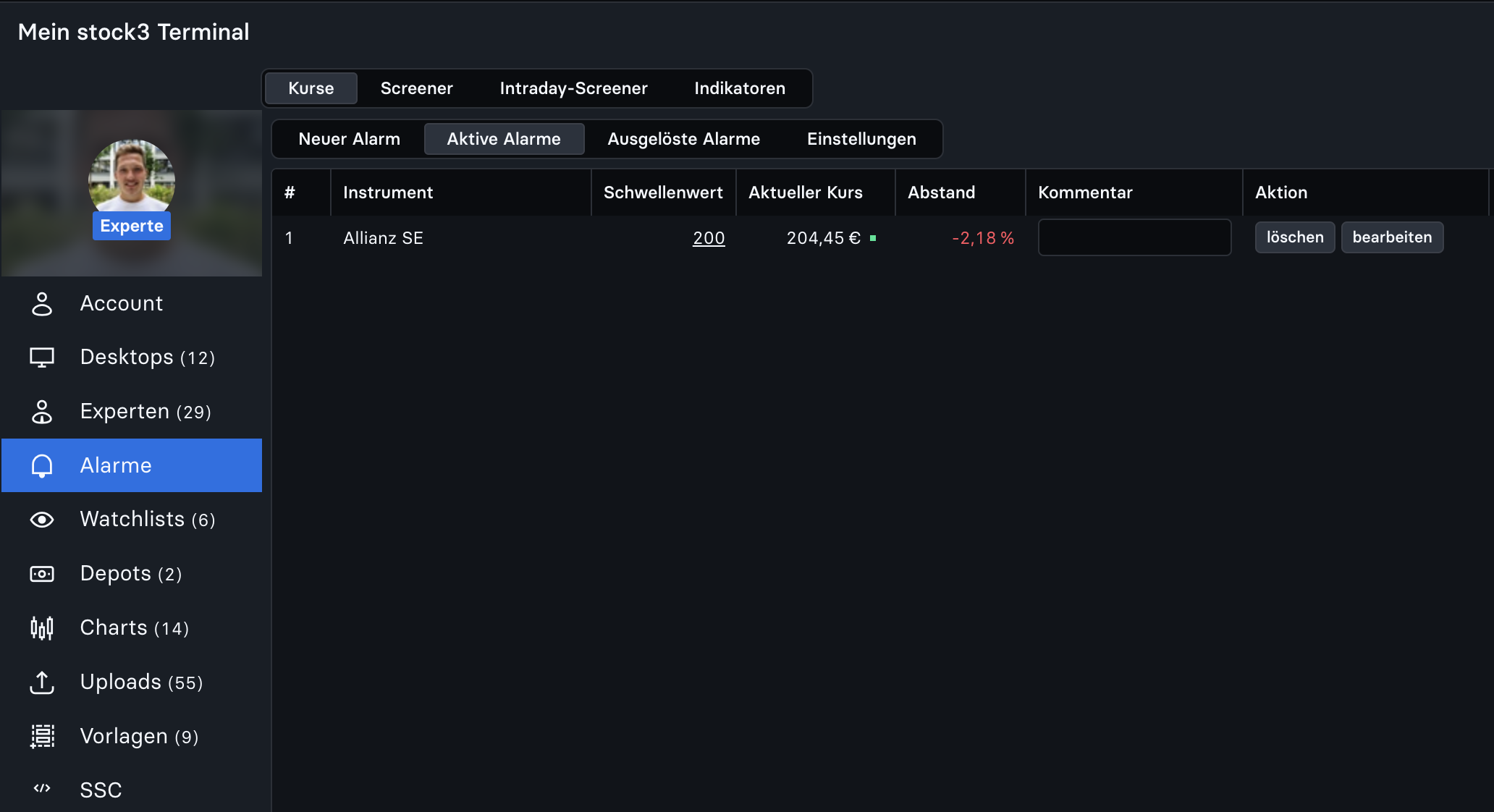
Task: Click the profile avatar photo
Action: pyautogui.click(x=132, y=177)
